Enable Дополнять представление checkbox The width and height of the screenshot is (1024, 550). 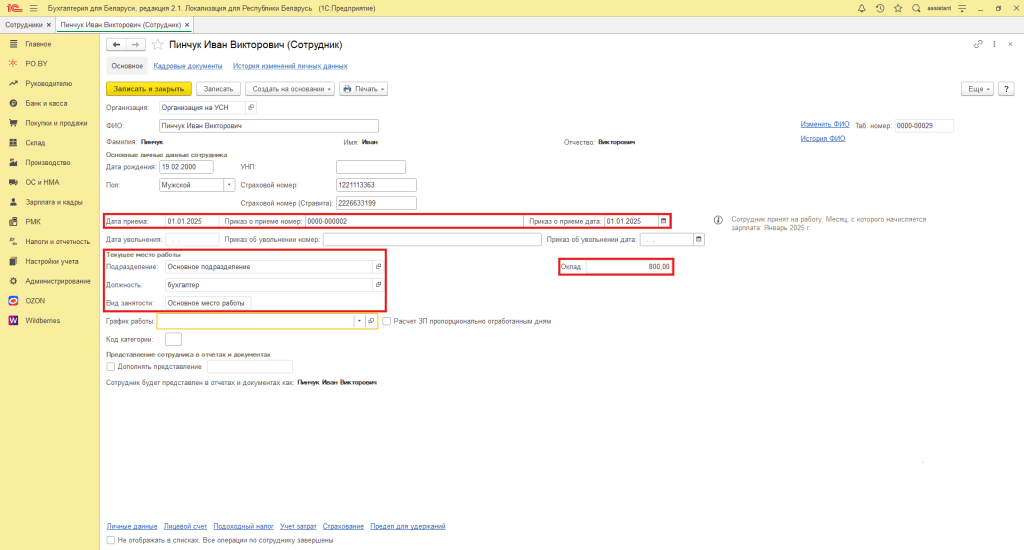(x=110, y=366)
